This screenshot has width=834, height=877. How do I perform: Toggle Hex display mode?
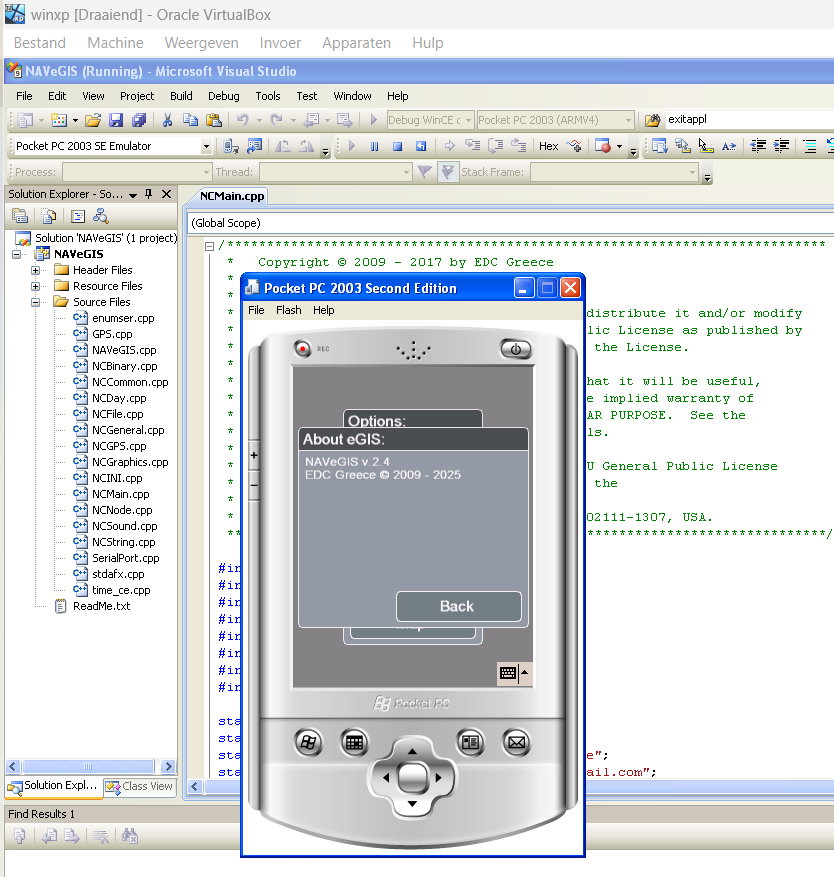548,146
